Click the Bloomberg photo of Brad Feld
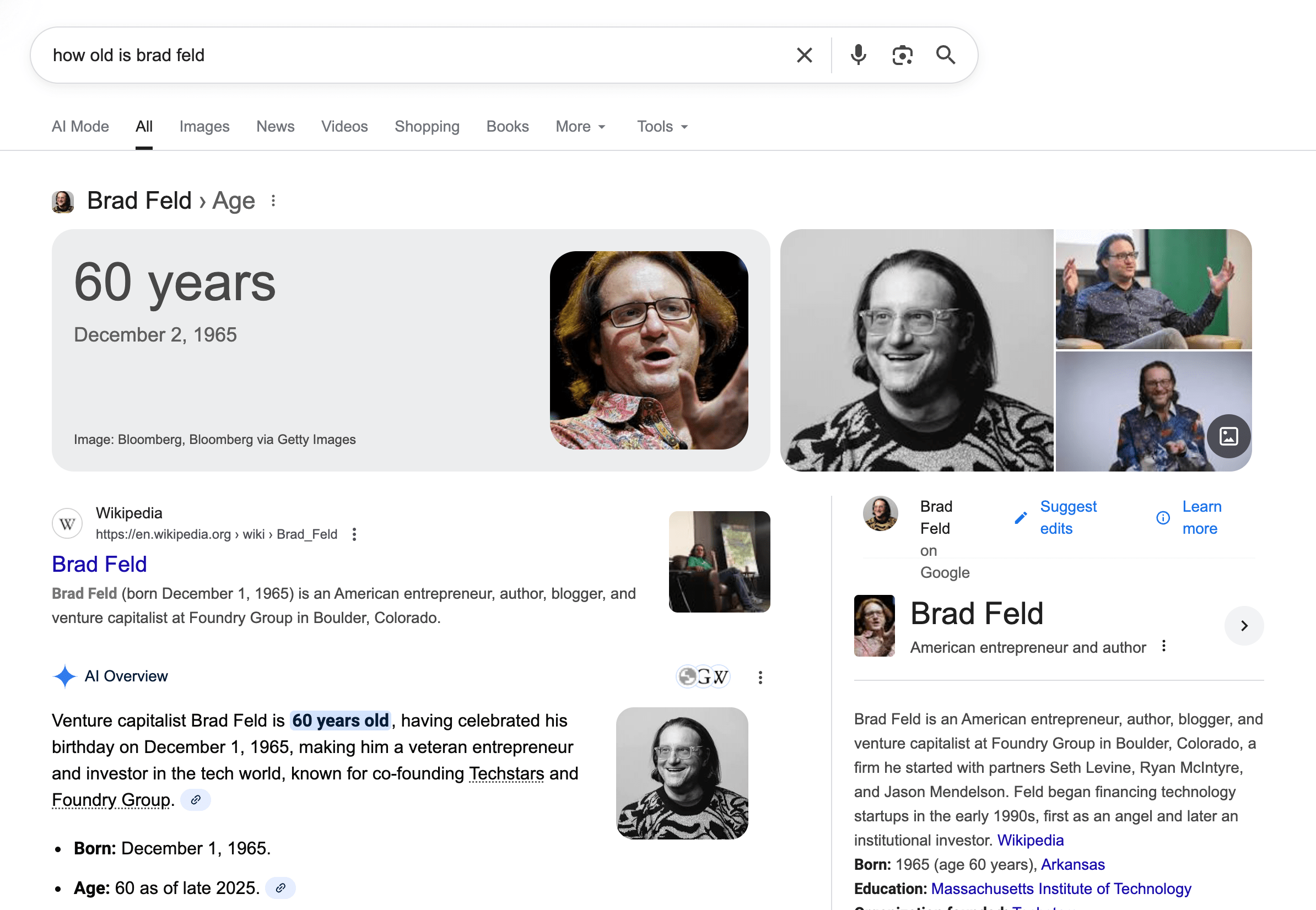This screenshot has width=1316, height=910. tap(650, 350)
